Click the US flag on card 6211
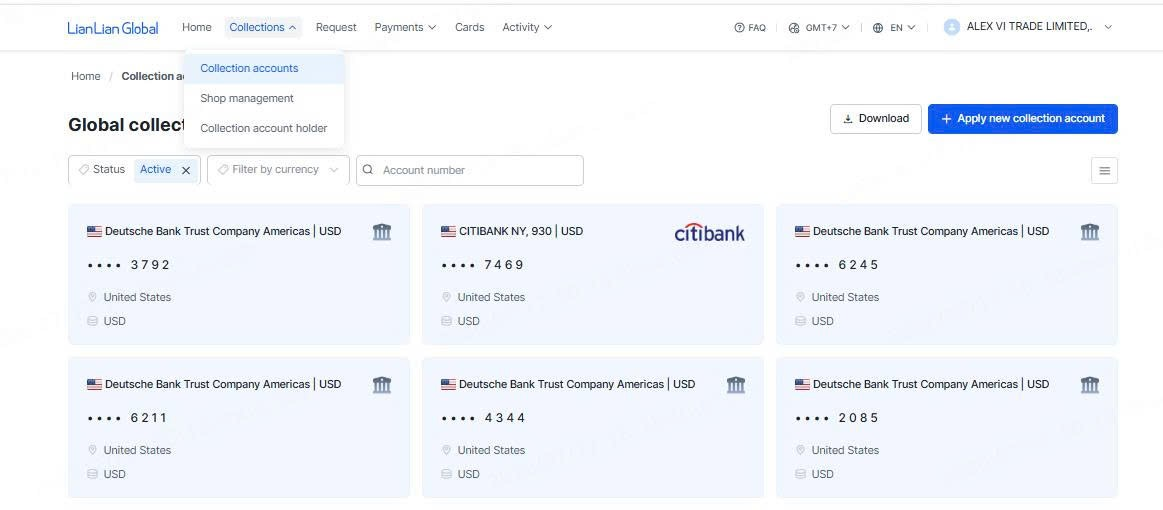The width and height of the screenshot is (1163, 510). 94,384
